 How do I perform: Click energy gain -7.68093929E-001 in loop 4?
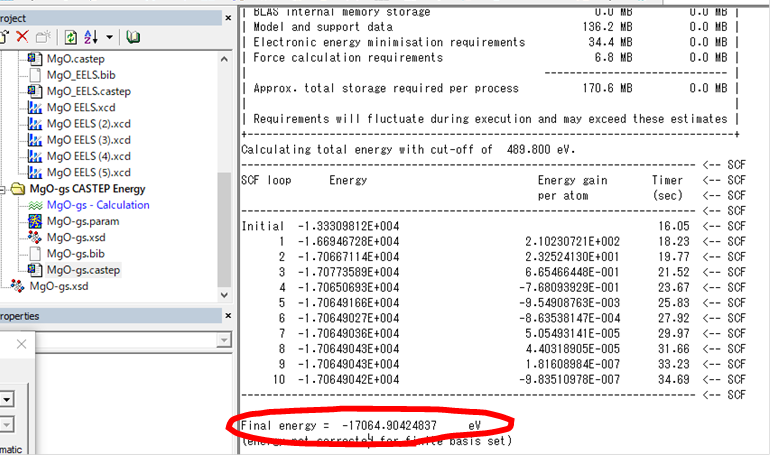pyautogui.click(x=570, y=287)
